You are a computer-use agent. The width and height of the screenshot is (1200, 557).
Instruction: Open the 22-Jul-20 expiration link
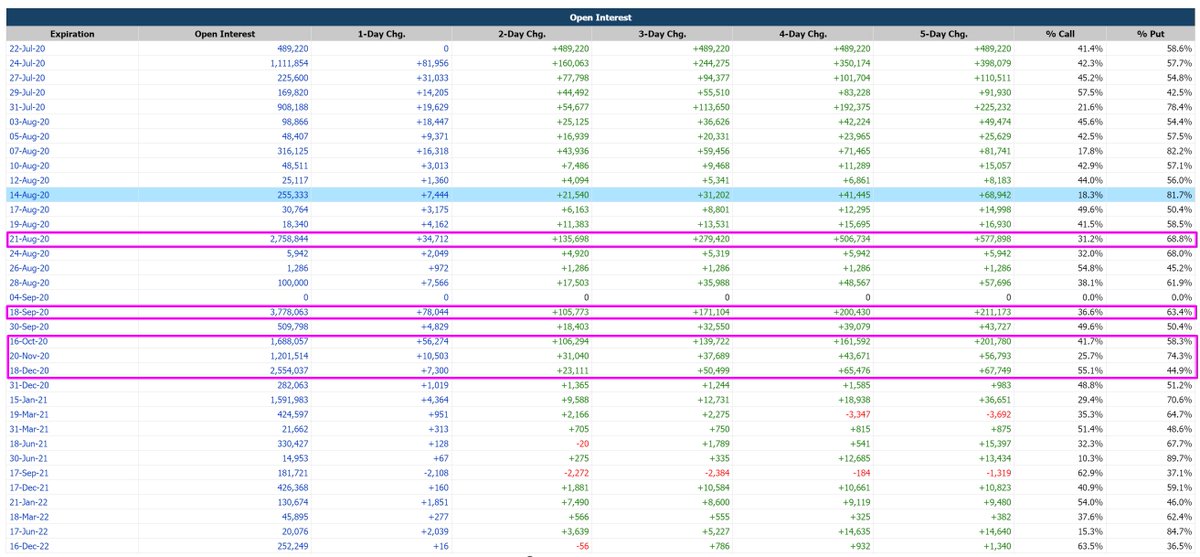(x=28, y=48)
